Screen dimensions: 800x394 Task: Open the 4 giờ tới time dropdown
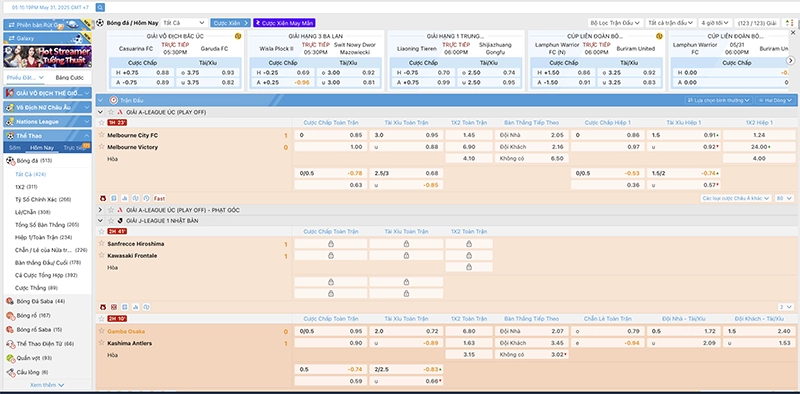[x=715, y=23]
